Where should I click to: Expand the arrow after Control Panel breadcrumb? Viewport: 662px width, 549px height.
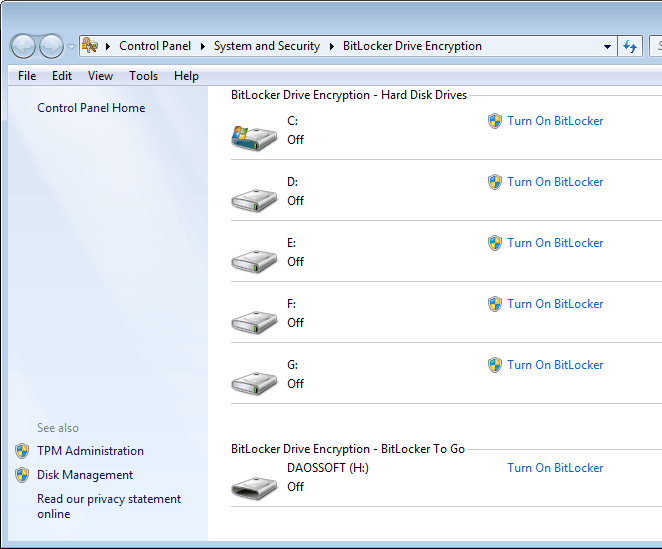click(x=203, y=46)
